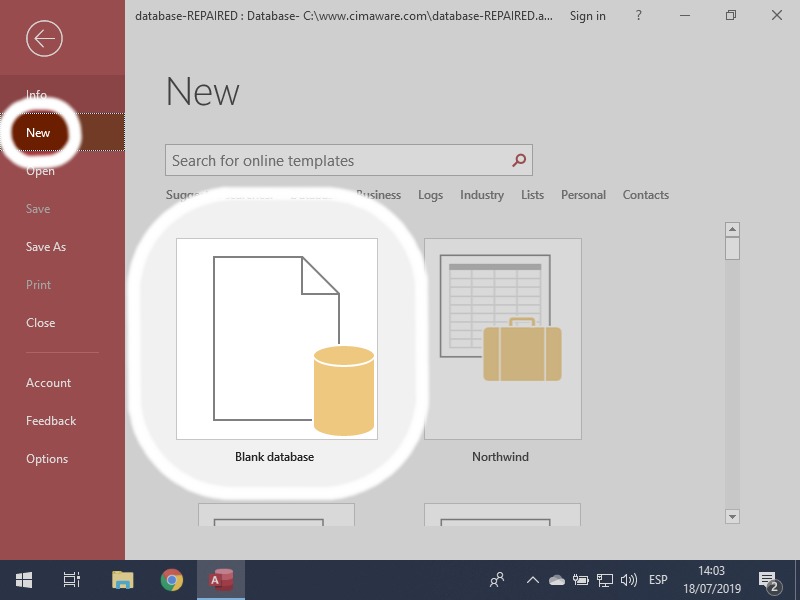
Task: Select the Open menu item
Action: point(40,171)
